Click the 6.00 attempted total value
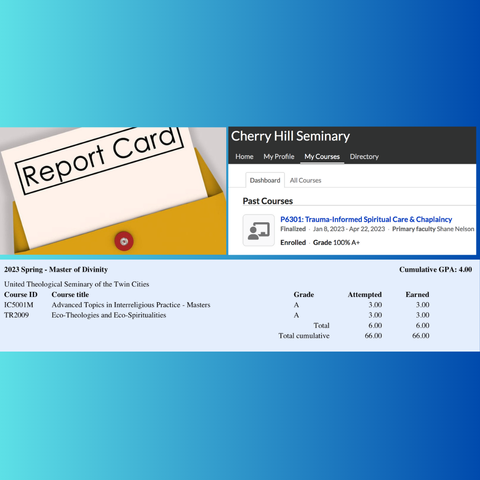This screenshot has width=480, height=480. tap(375, 325)
